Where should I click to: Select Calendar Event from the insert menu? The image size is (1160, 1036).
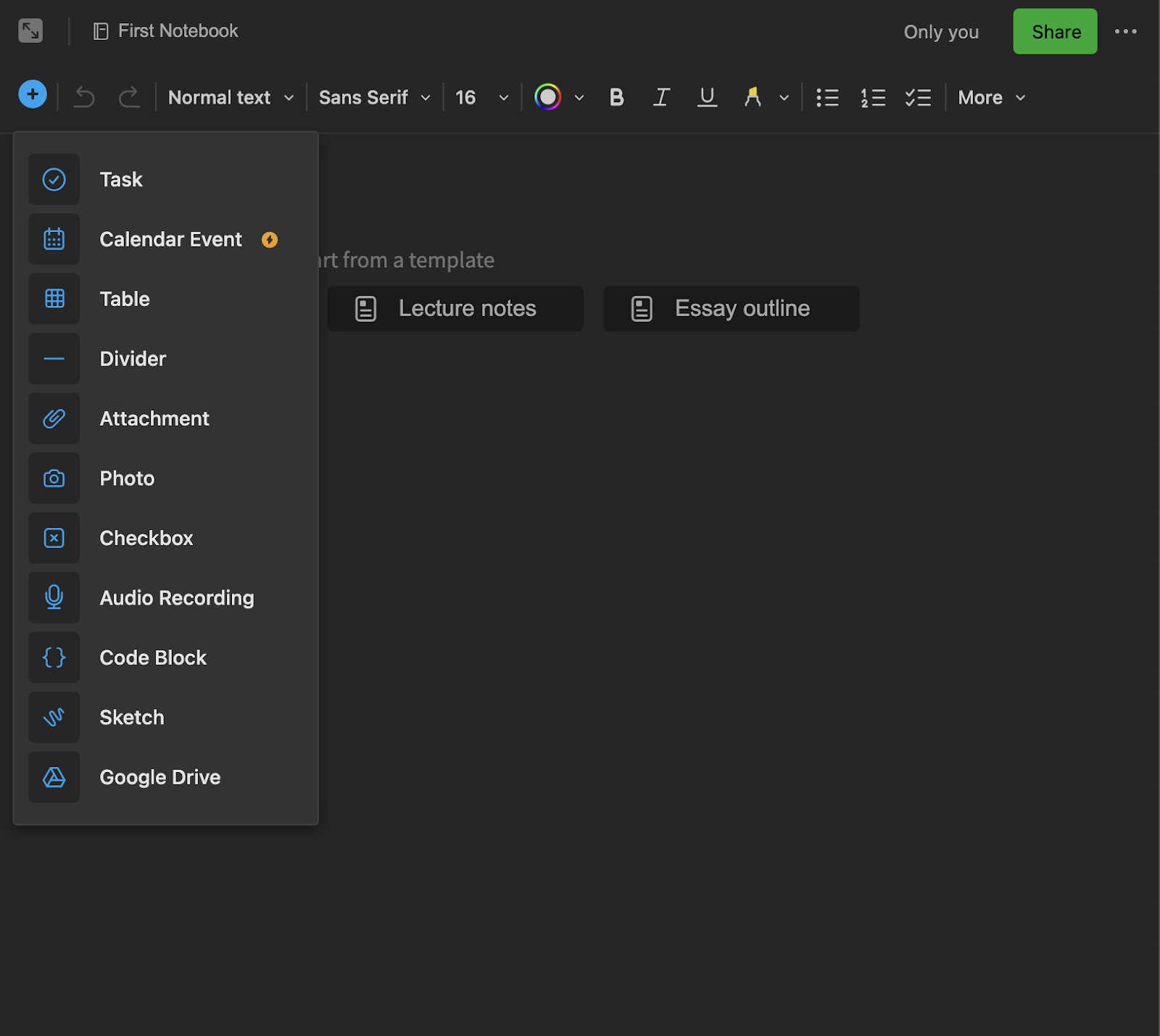166,239
